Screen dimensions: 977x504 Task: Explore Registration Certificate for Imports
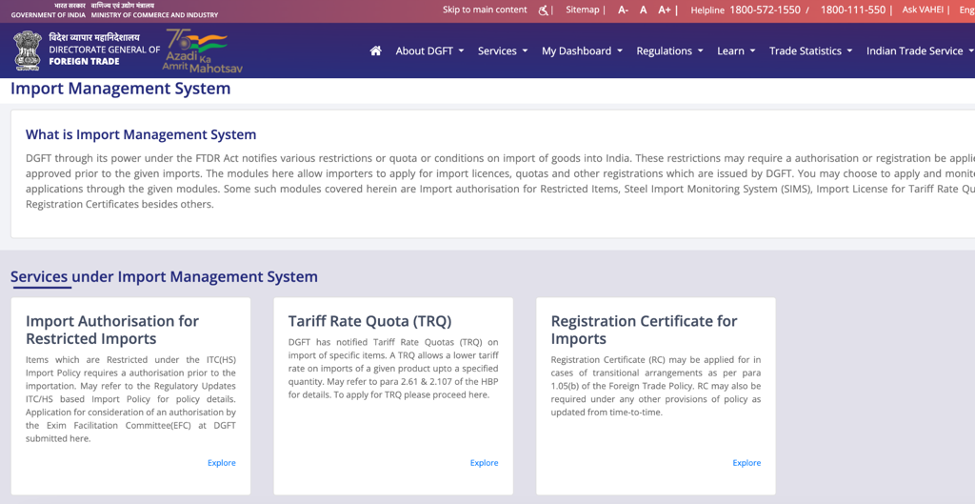746,463
